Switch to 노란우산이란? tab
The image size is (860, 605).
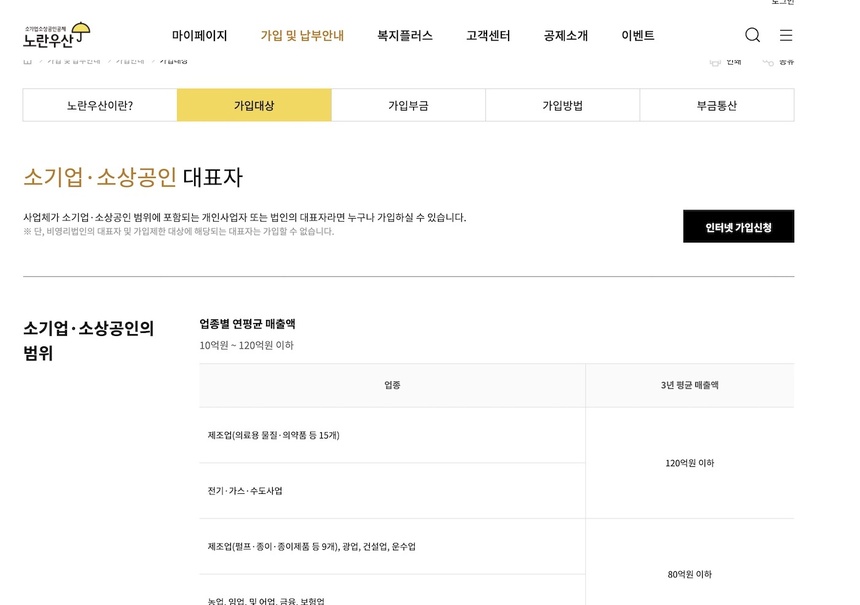click(100, 105)
